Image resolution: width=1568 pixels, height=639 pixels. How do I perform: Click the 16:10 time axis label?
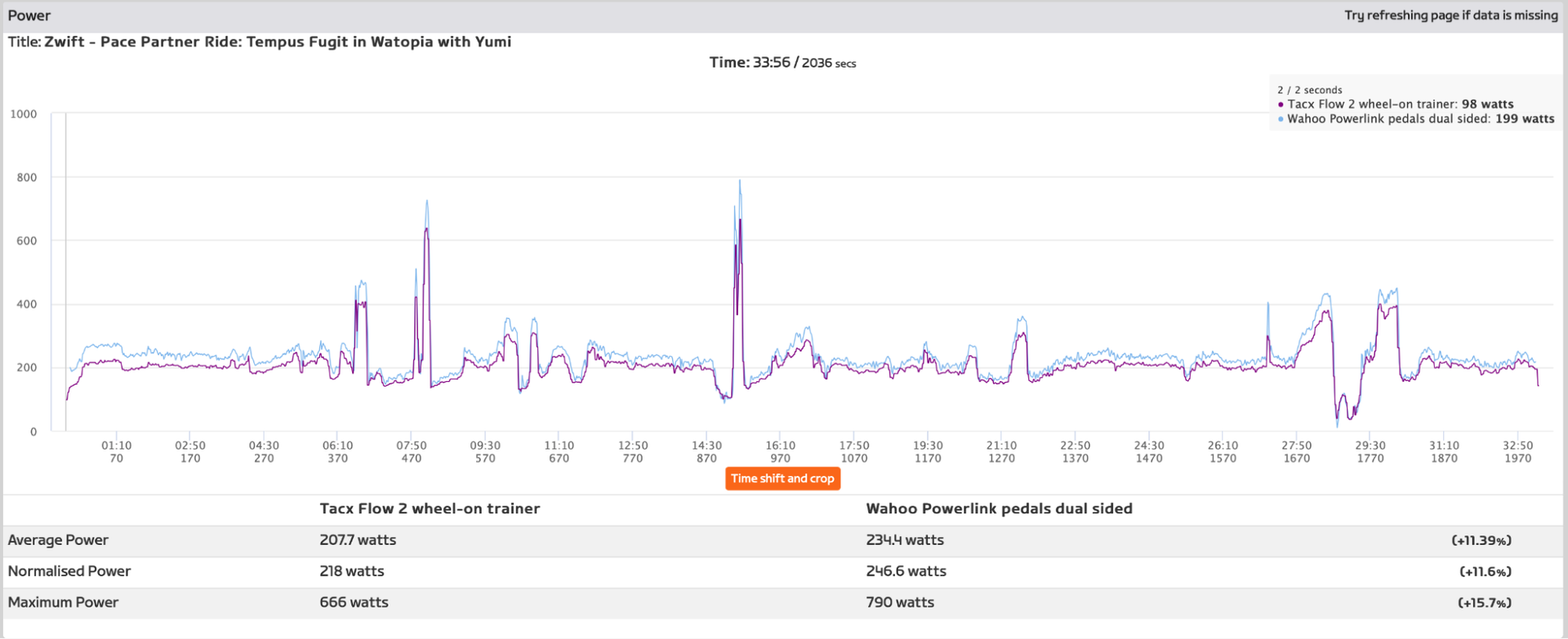[x=780, y=446]
